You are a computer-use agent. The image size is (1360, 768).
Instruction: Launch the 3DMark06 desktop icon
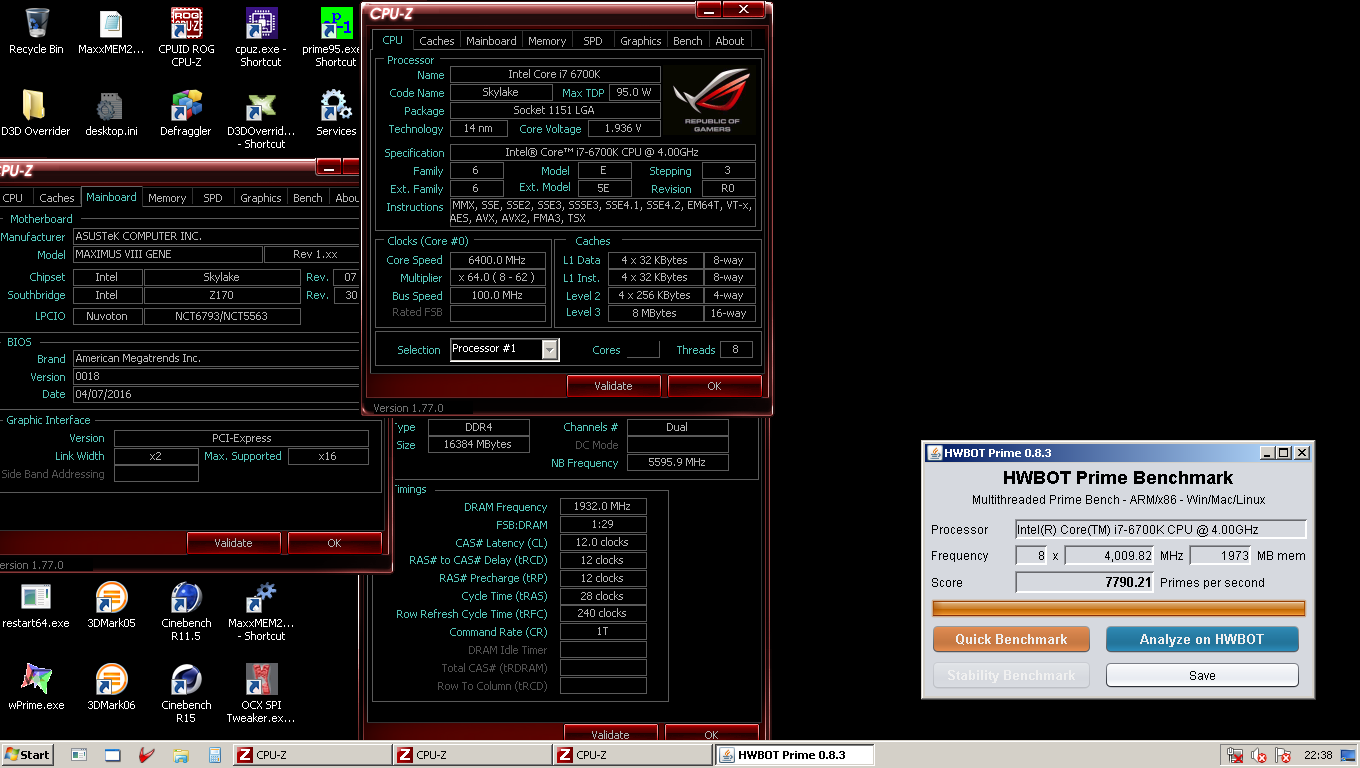111,687
